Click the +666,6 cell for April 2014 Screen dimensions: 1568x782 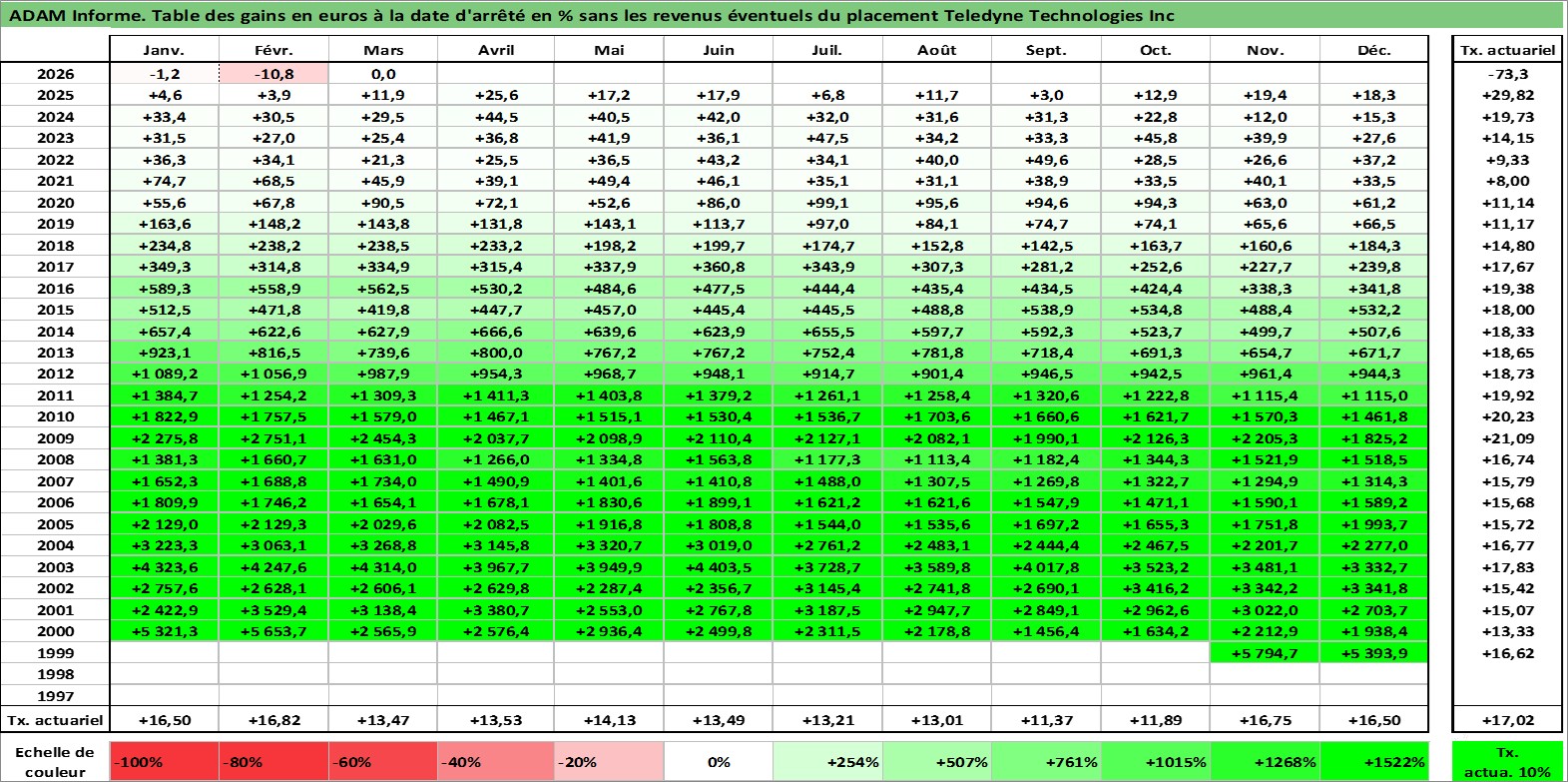[x=496, y=332]
